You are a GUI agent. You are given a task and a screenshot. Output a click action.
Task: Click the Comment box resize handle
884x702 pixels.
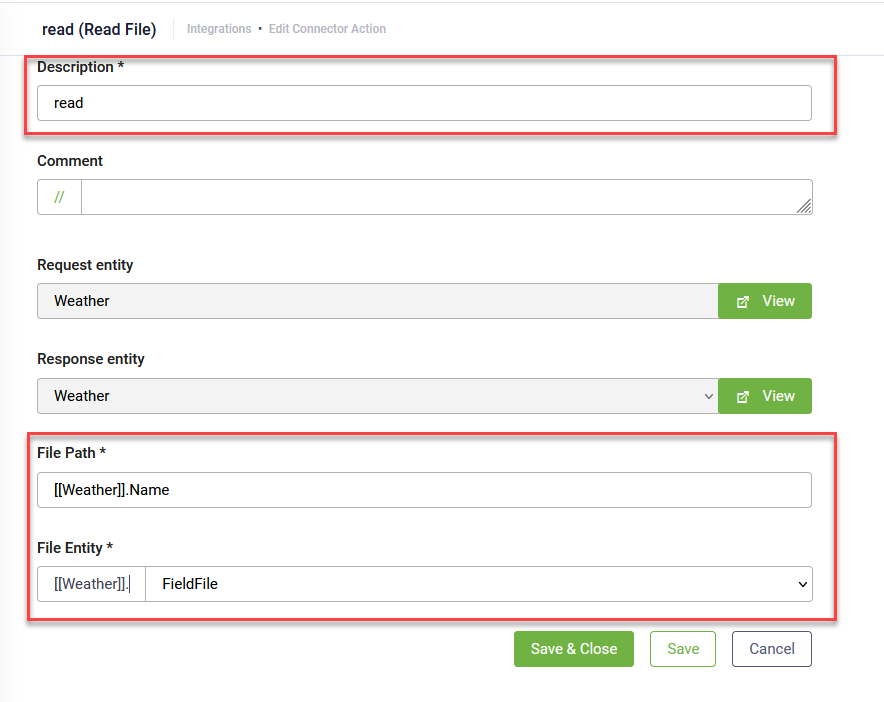(804, 206)
